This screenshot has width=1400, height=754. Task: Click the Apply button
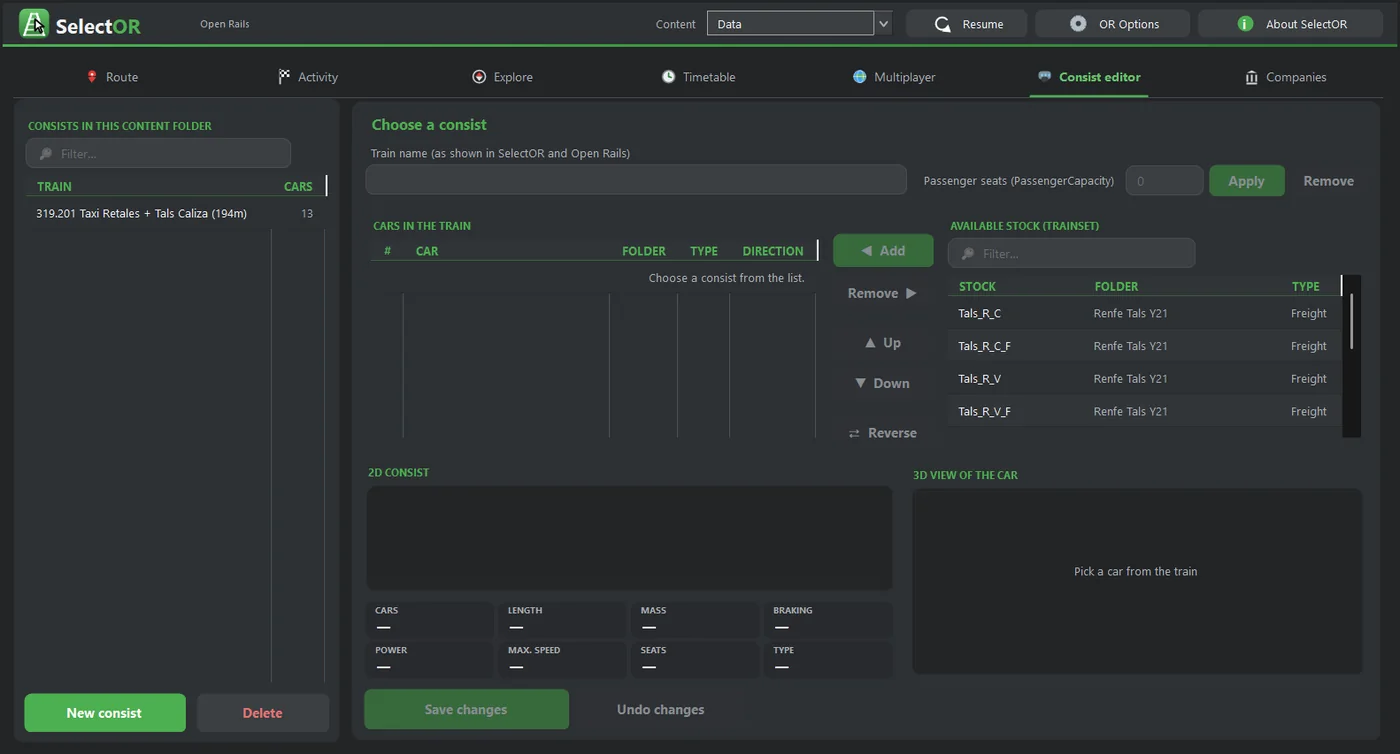(1247, 181)
